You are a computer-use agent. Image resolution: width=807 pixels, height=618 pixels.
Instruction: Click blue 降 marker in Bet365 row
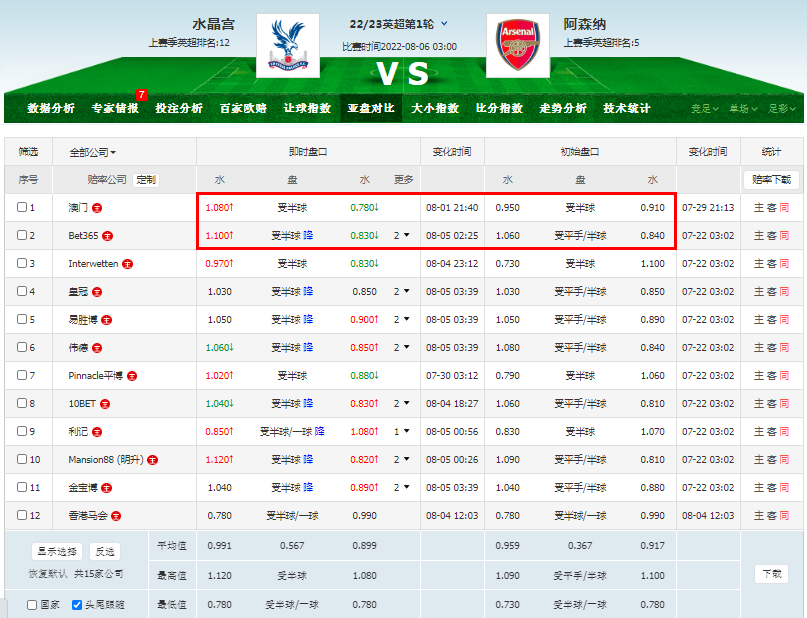(308, 235)
